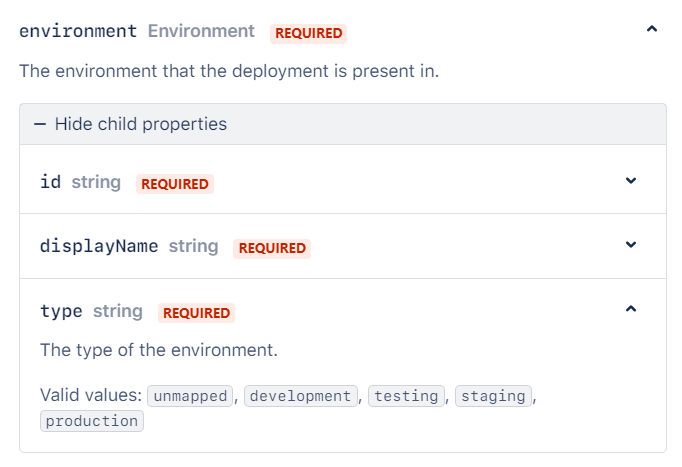Select the production valid value chip
Screen dimensions: 682x467
click(92, 421)
